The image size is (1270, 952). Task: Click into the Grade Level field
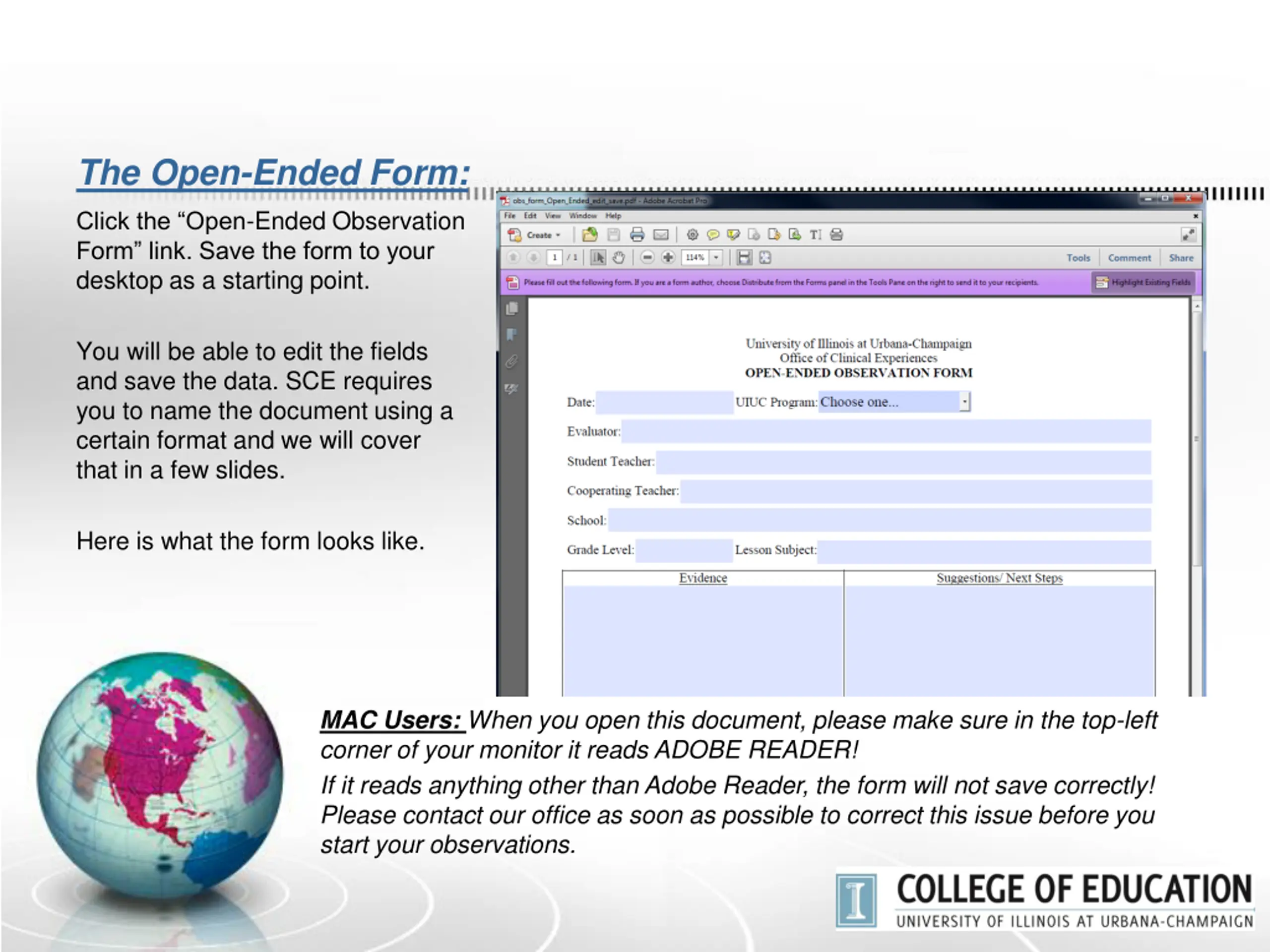(x=684, y=550)
